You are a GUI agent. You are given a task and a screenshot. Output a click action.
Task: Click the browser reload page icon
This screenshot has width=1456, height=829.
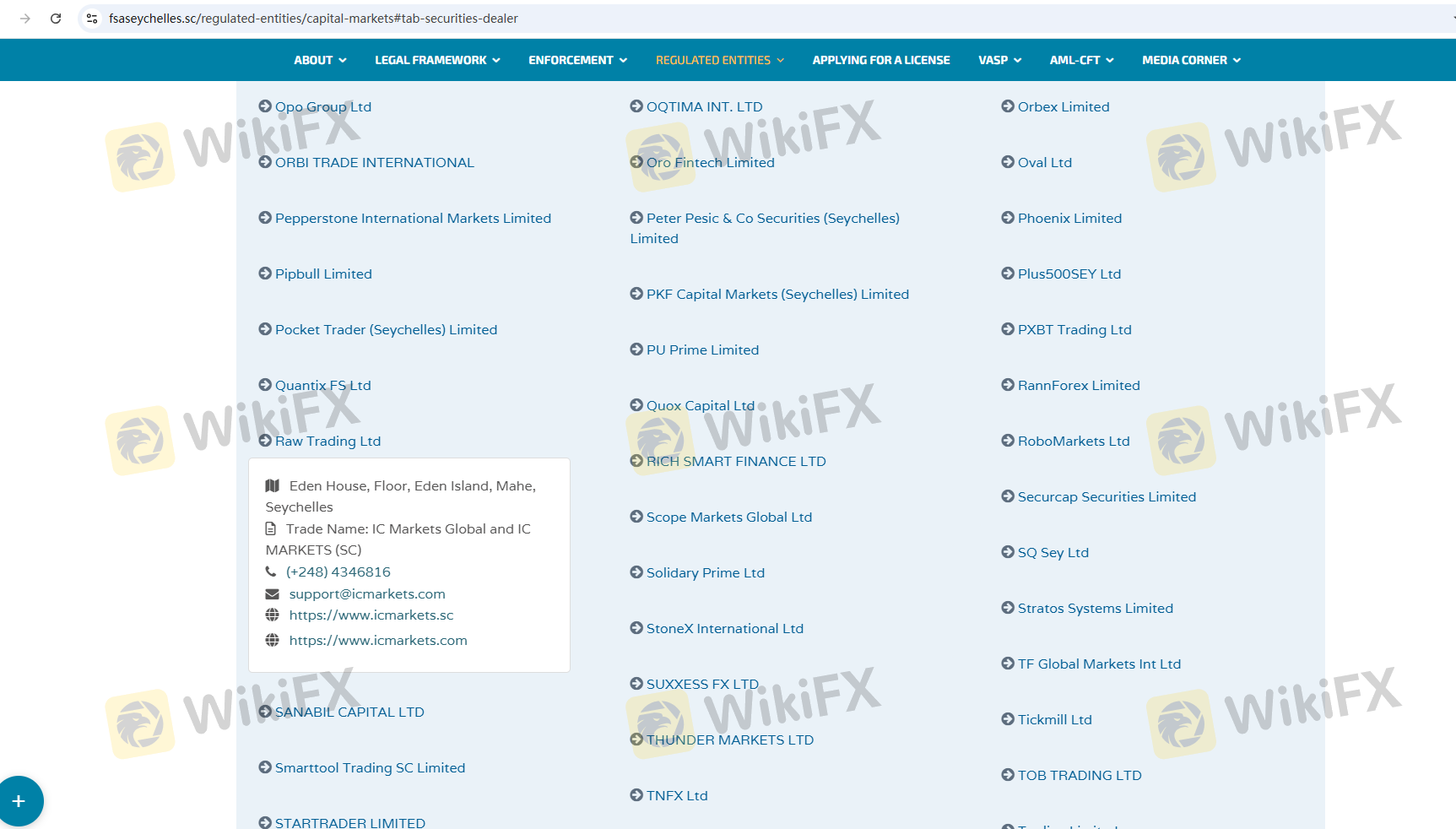point(56,19)
